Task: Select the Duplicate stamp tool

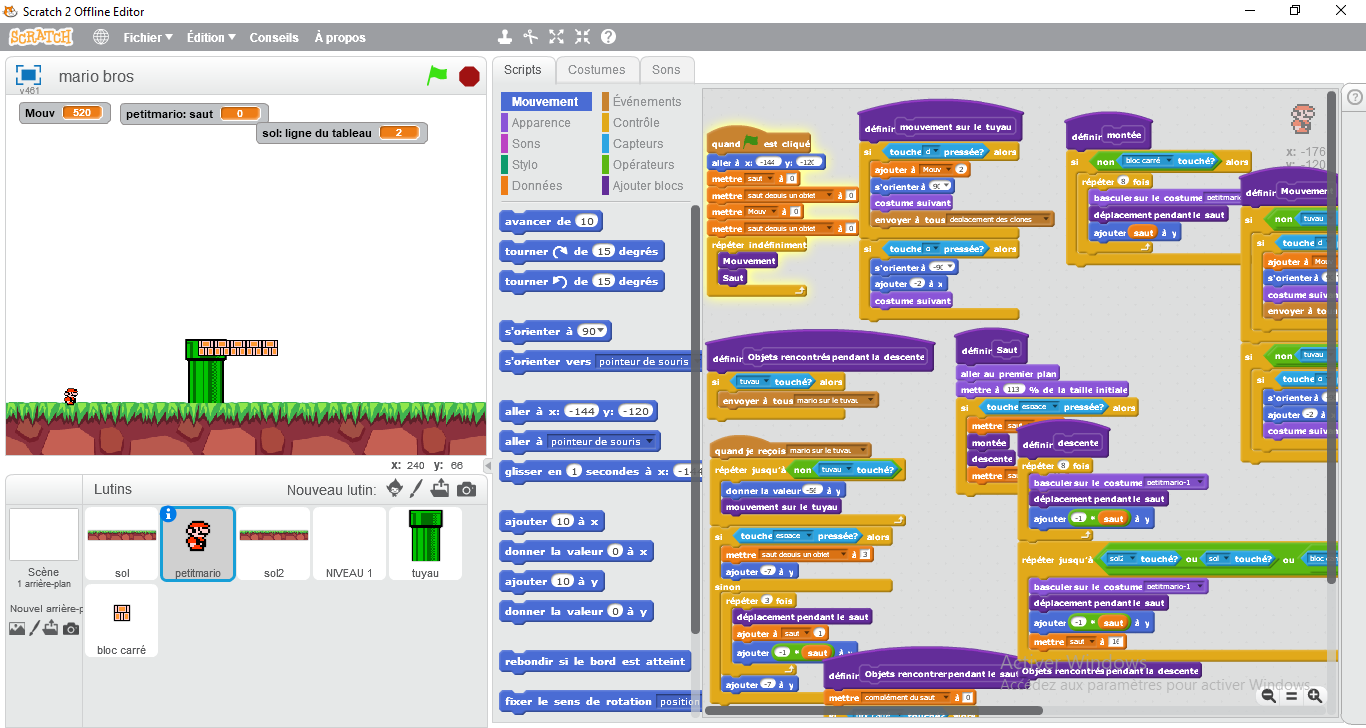Action: pos(505,37)
